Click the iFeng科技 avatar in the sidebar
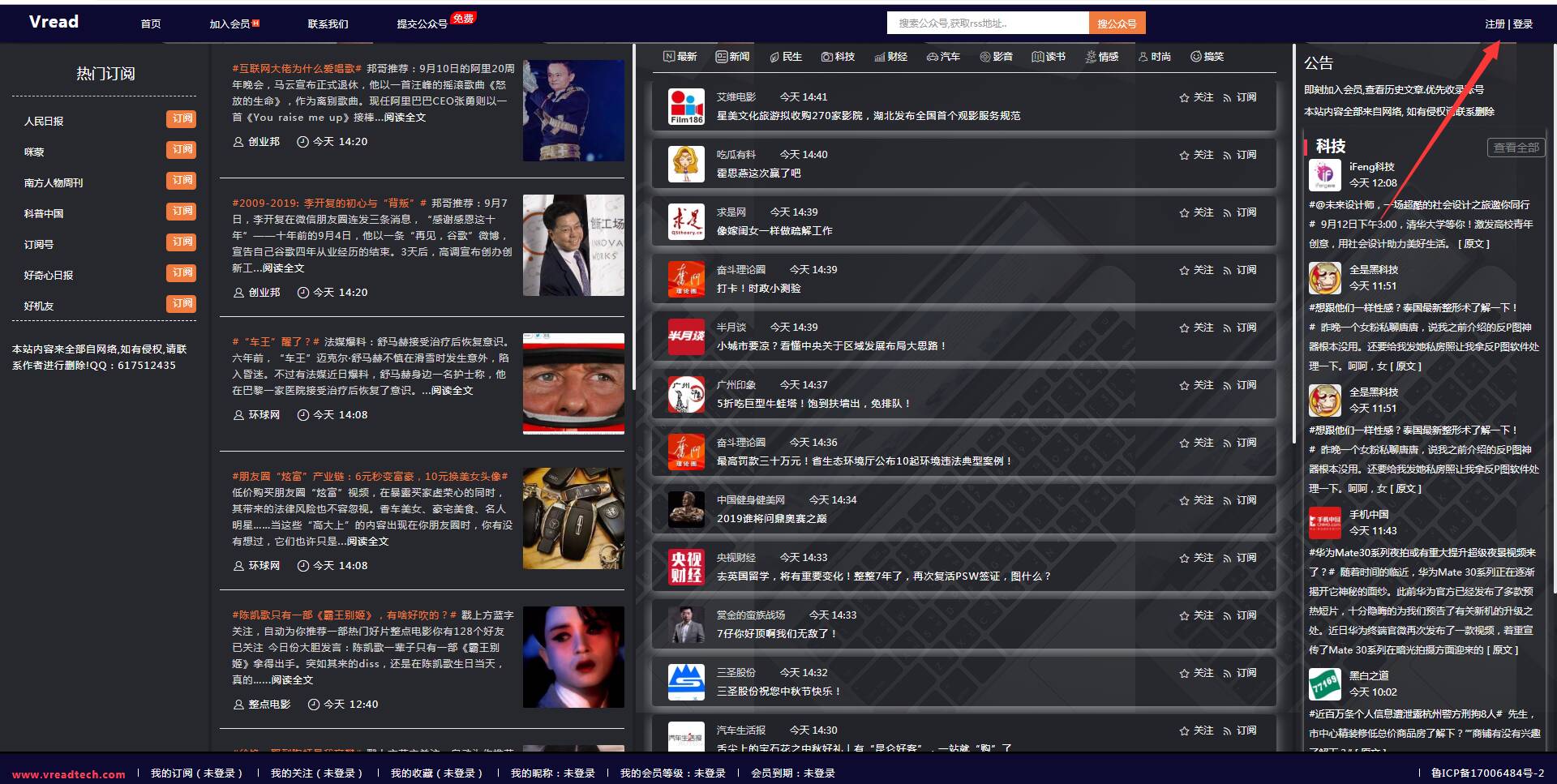 1324,175
